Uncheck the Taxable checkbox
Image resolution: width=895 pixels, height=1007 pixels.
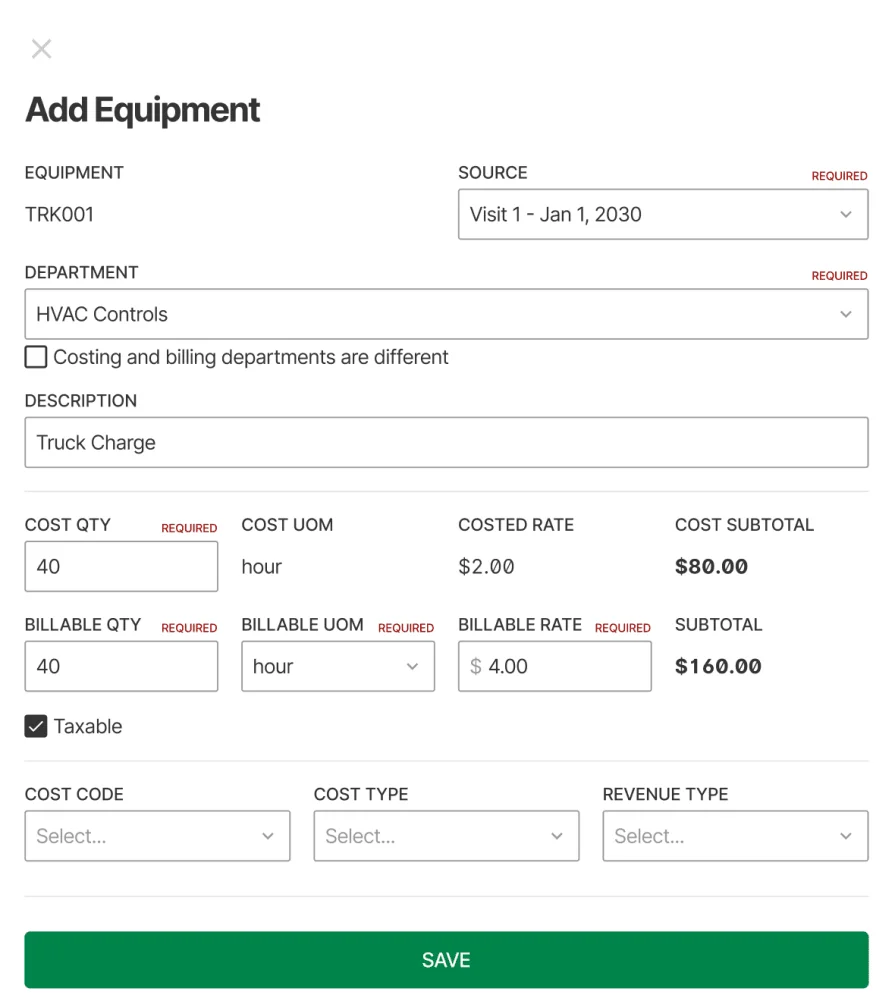(x=35, y=726)
